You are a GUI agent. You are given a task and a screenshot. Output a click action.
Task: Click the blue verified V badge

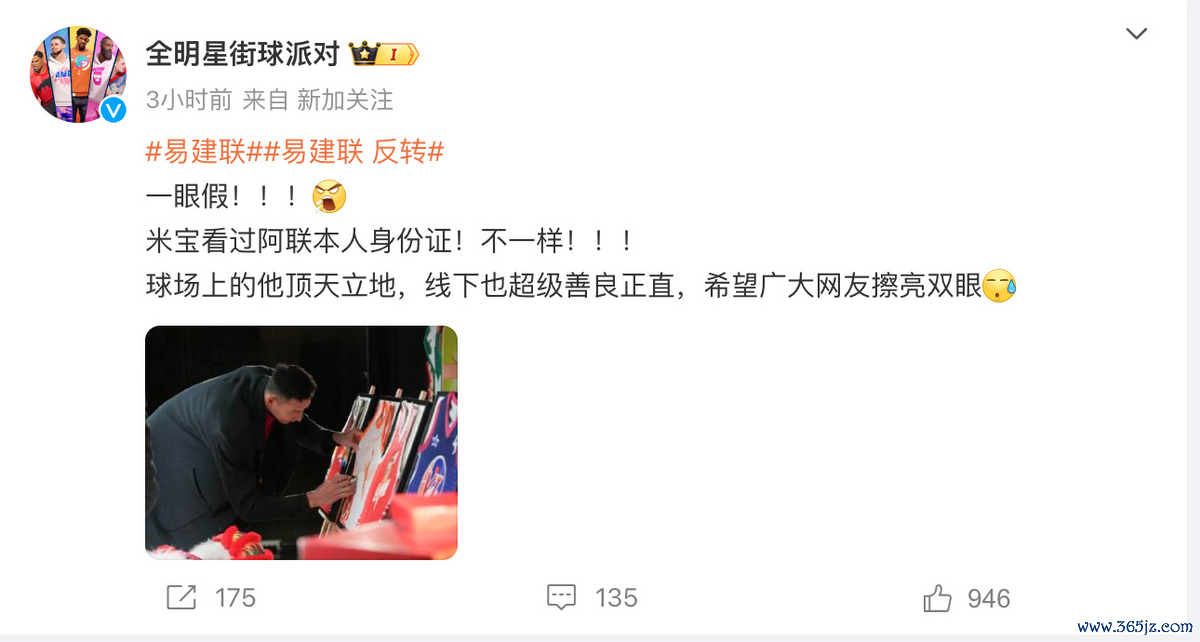(x=114, y=110)
